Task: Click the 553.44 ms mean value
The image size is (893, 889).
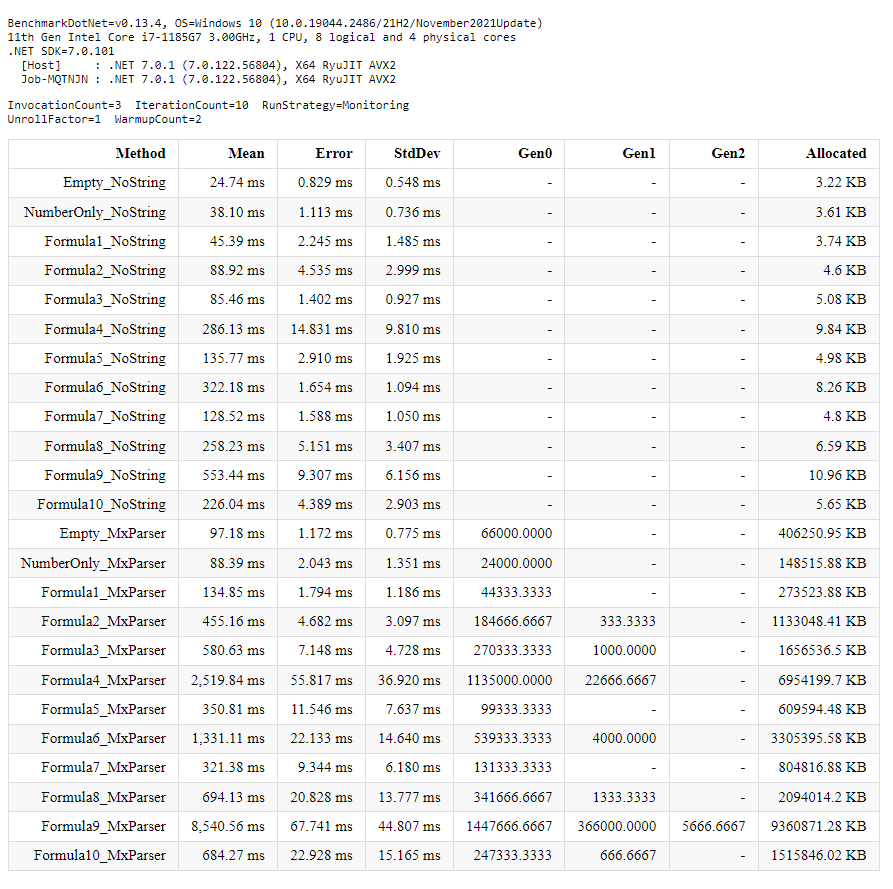Action: pyautogui.click(x=234, y=475)
